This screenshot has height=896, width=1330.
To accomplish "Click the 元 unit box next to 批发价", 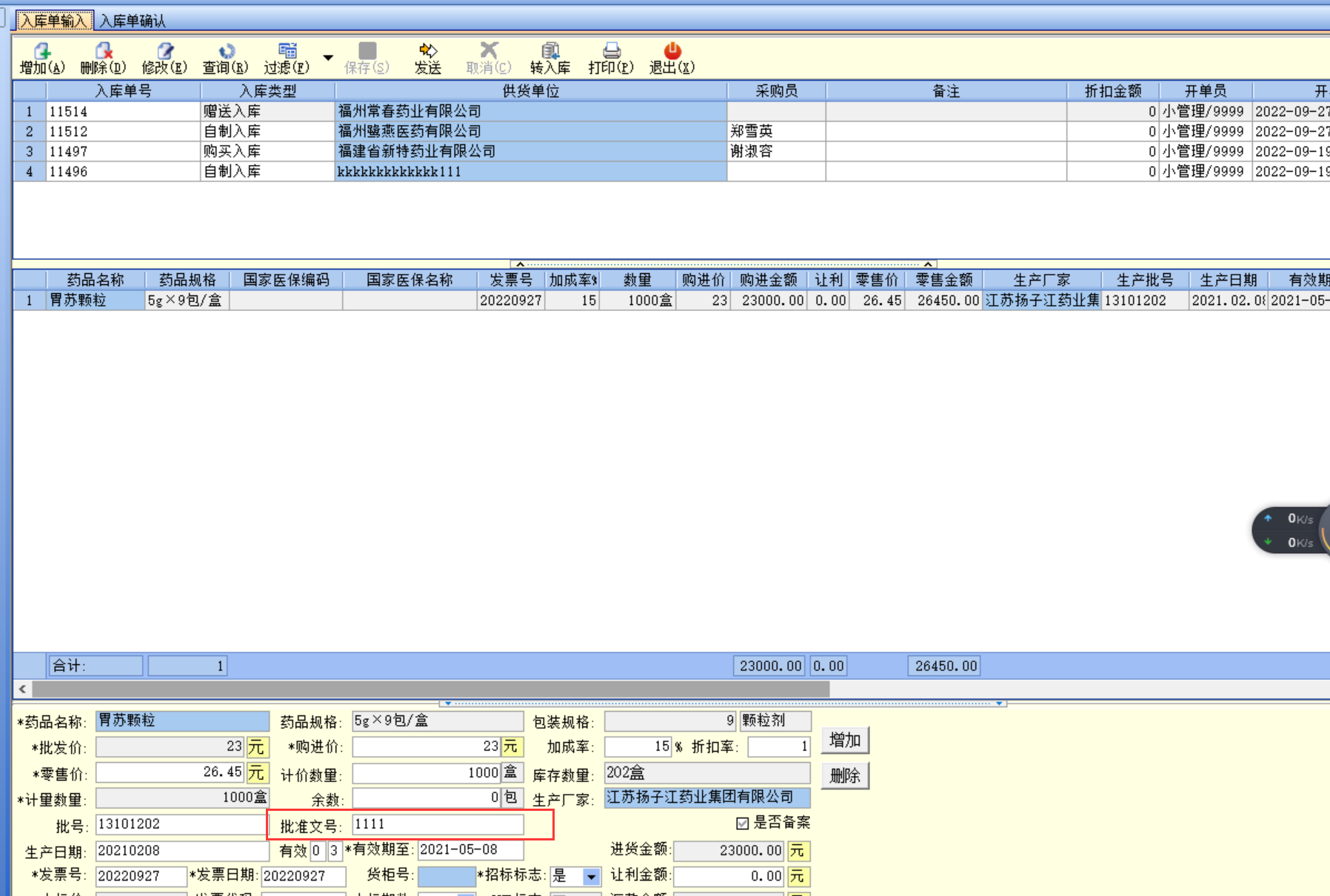I will (x=256, y=747).
